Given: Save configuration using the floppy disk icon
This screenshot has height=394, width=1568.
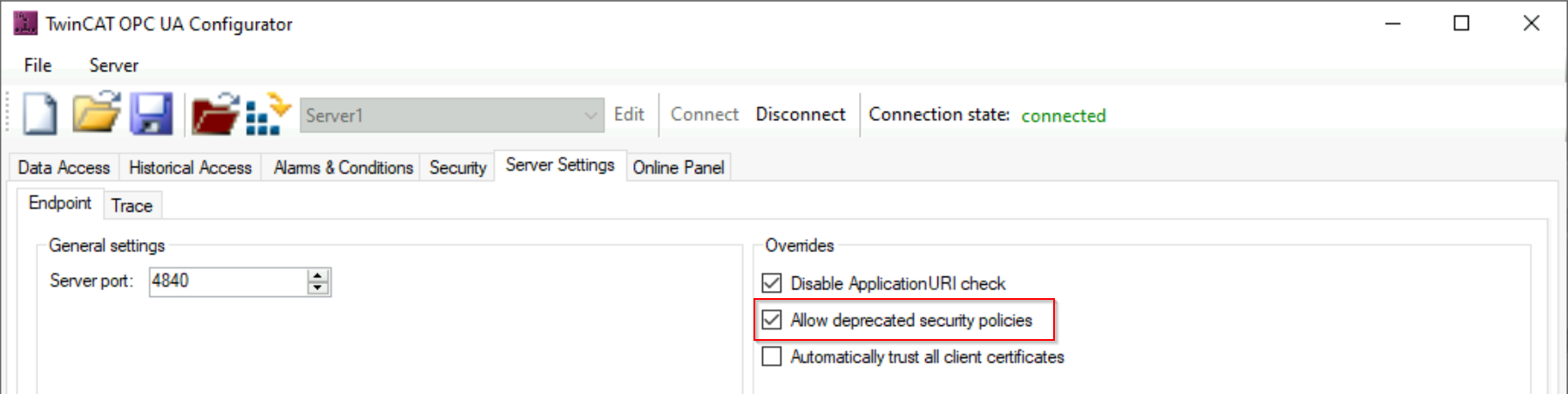Looking at the screenshot, I should (152, 114).
